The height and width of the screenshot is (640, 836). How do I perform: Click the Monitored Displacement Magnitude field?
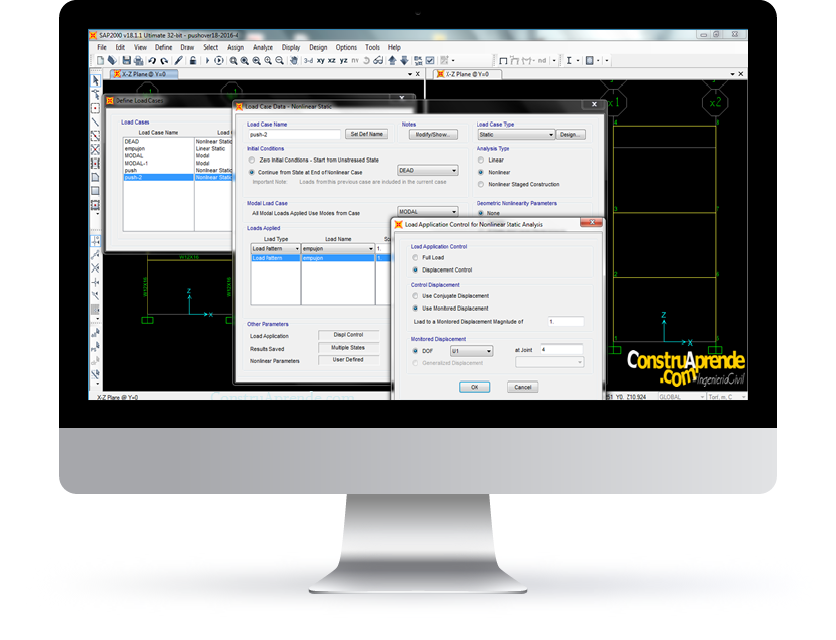[566, 322]
